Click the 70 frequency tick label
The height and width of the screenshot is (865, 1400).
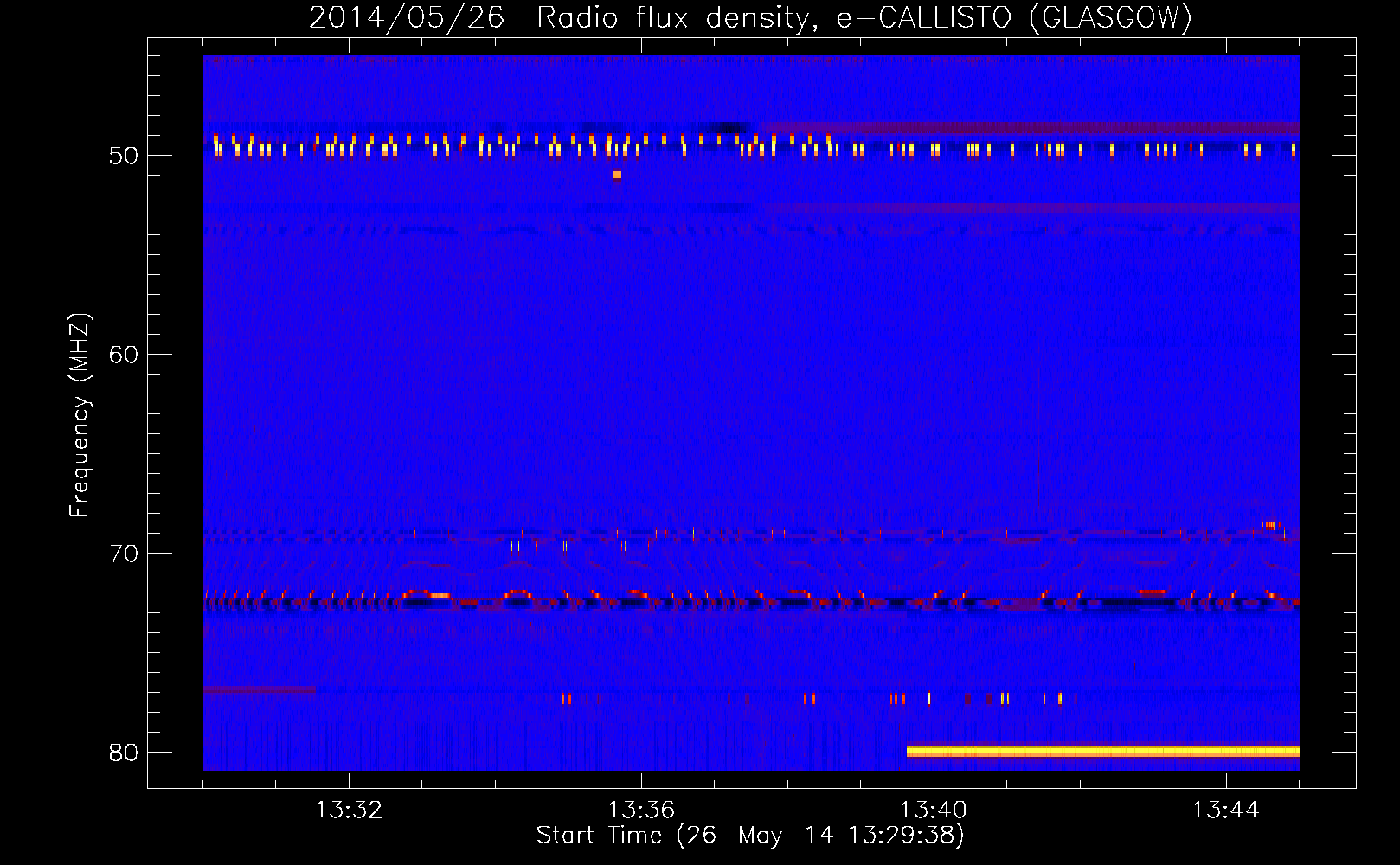(124, 554)
